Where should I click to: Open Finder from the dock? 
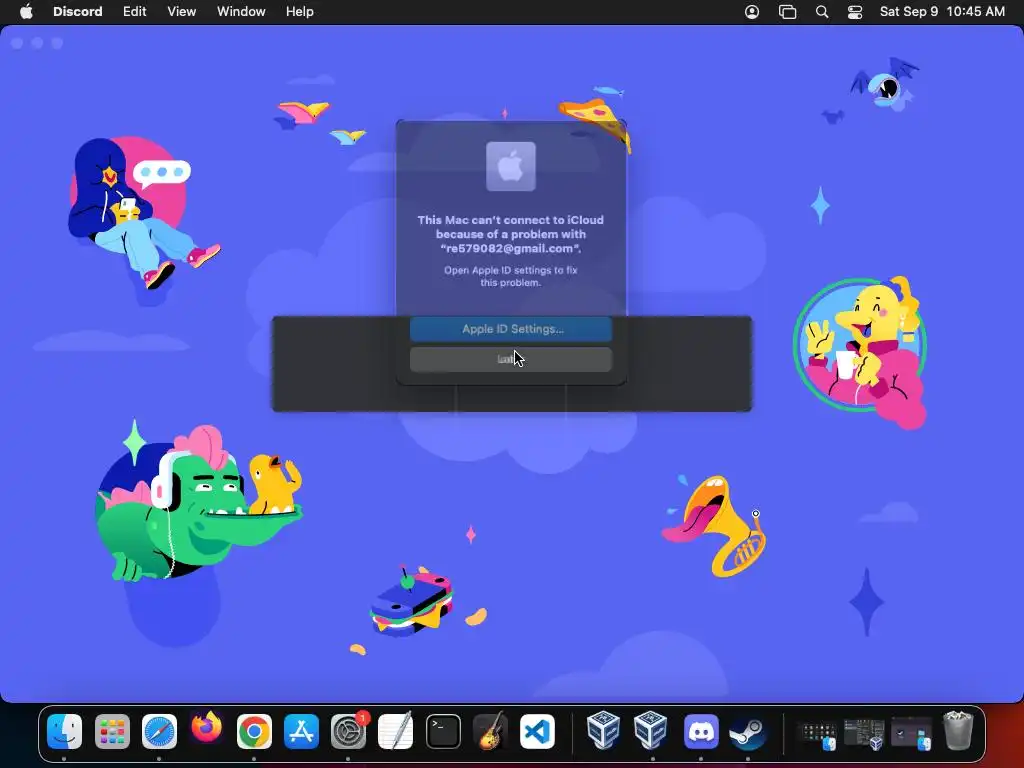tap(65, 731)
